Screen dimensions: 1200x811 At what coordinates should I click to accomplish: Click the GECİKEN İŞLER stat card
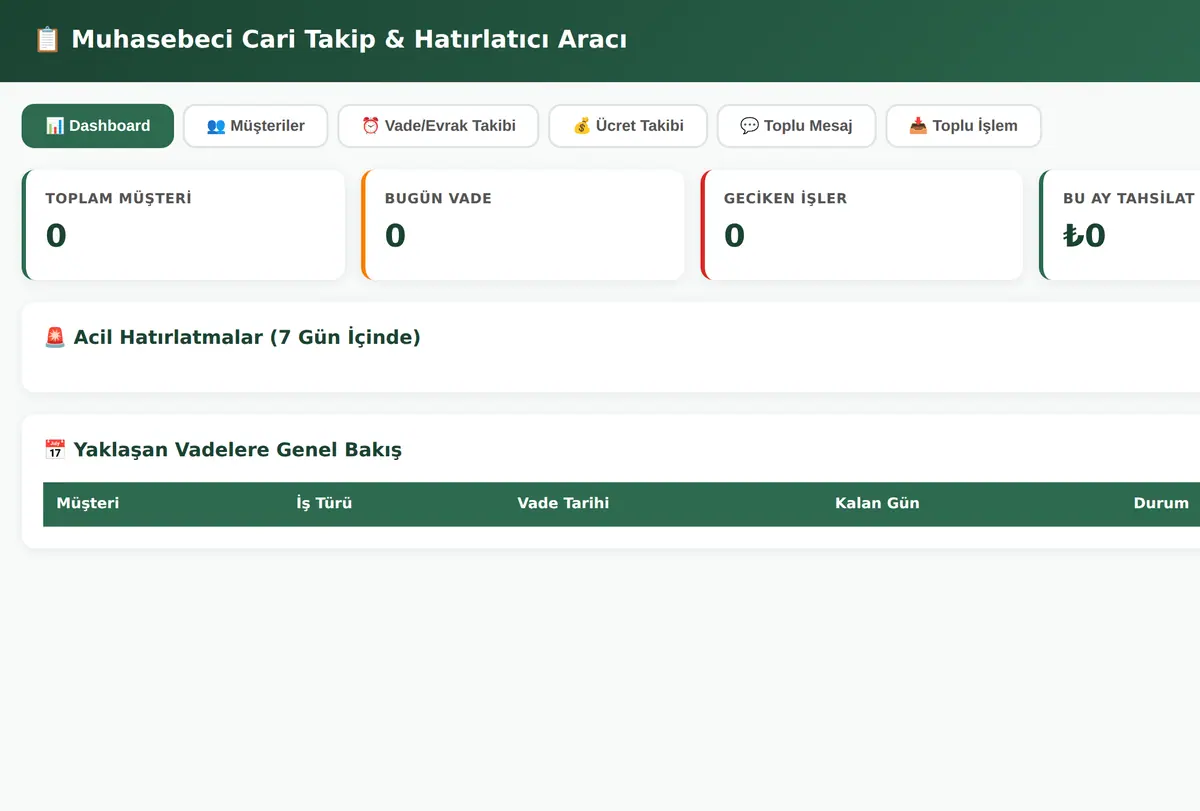click(862, 225)
